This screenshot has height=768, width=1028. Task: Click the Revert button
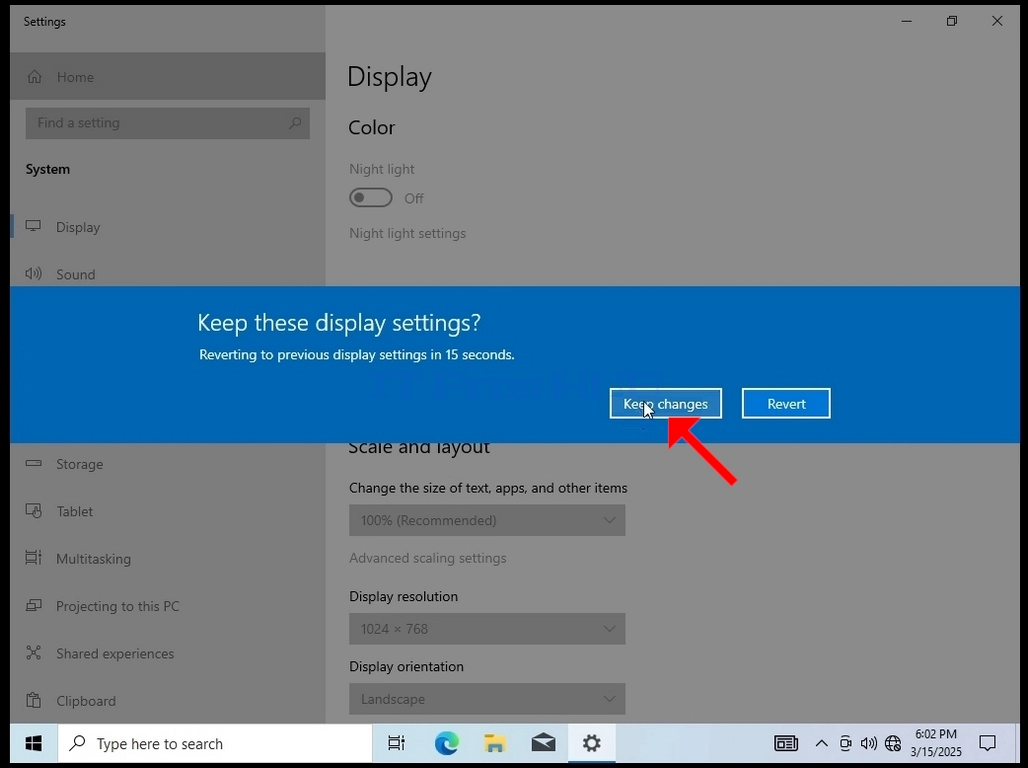(786, 403)
